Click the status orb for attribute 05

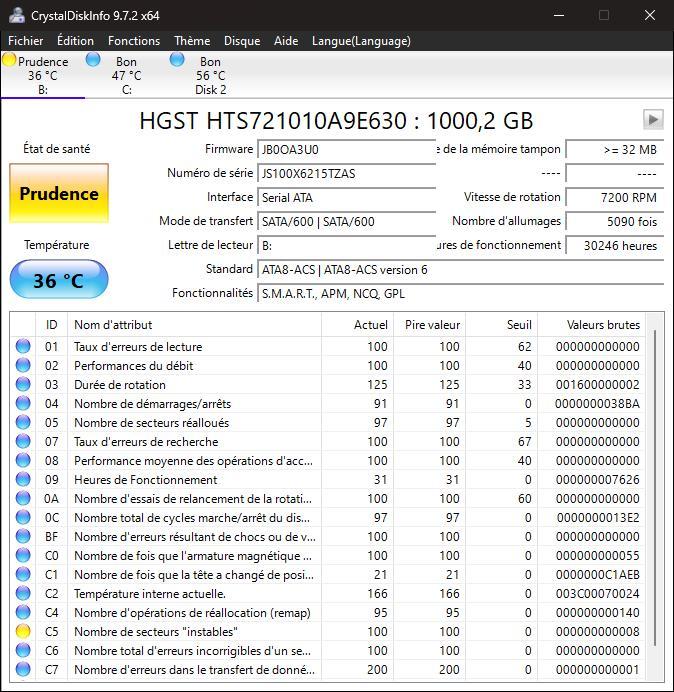click(x=23, y=422)
